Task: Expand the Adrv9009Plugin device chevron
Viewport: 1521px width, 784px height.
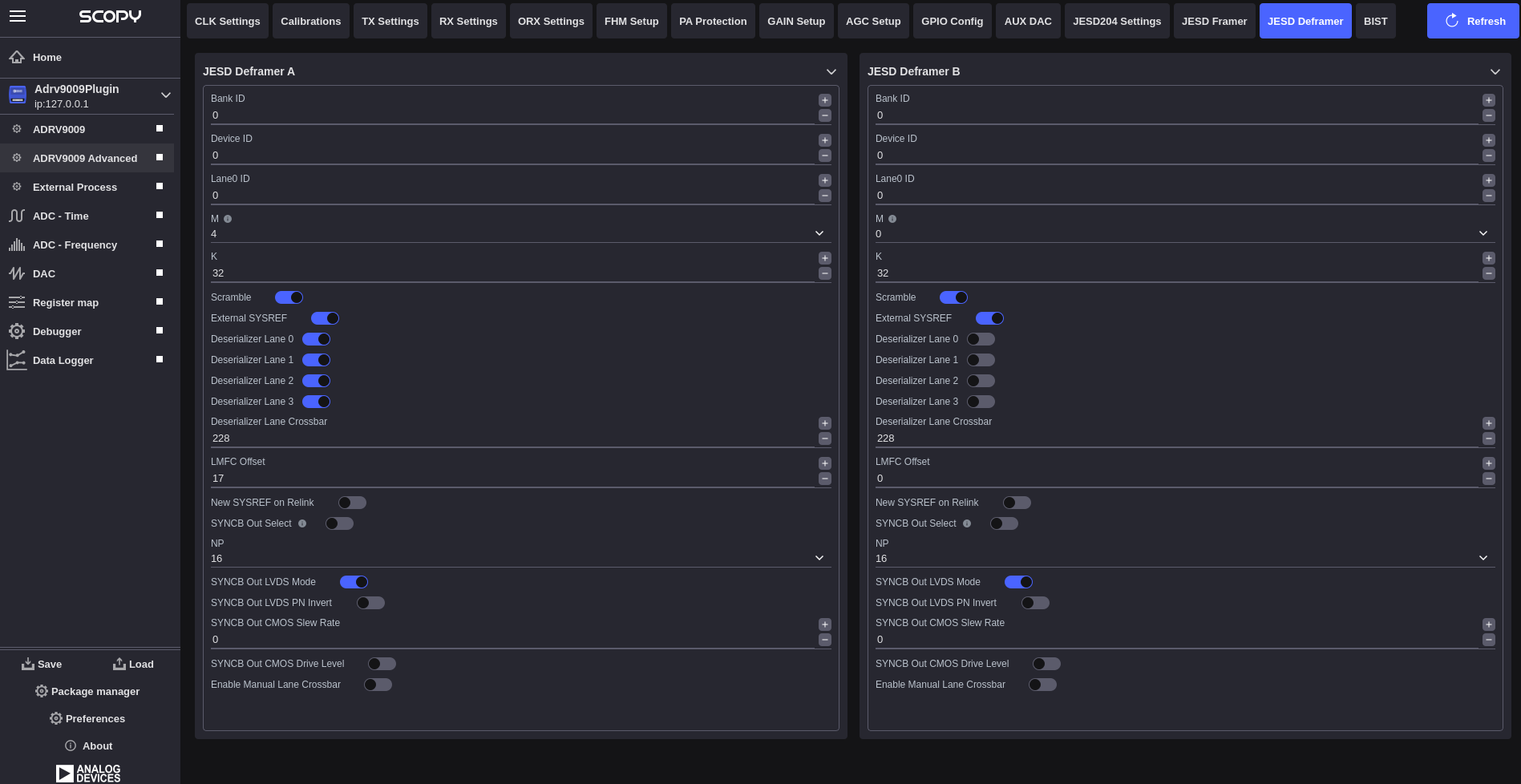Action: (166, 95)
